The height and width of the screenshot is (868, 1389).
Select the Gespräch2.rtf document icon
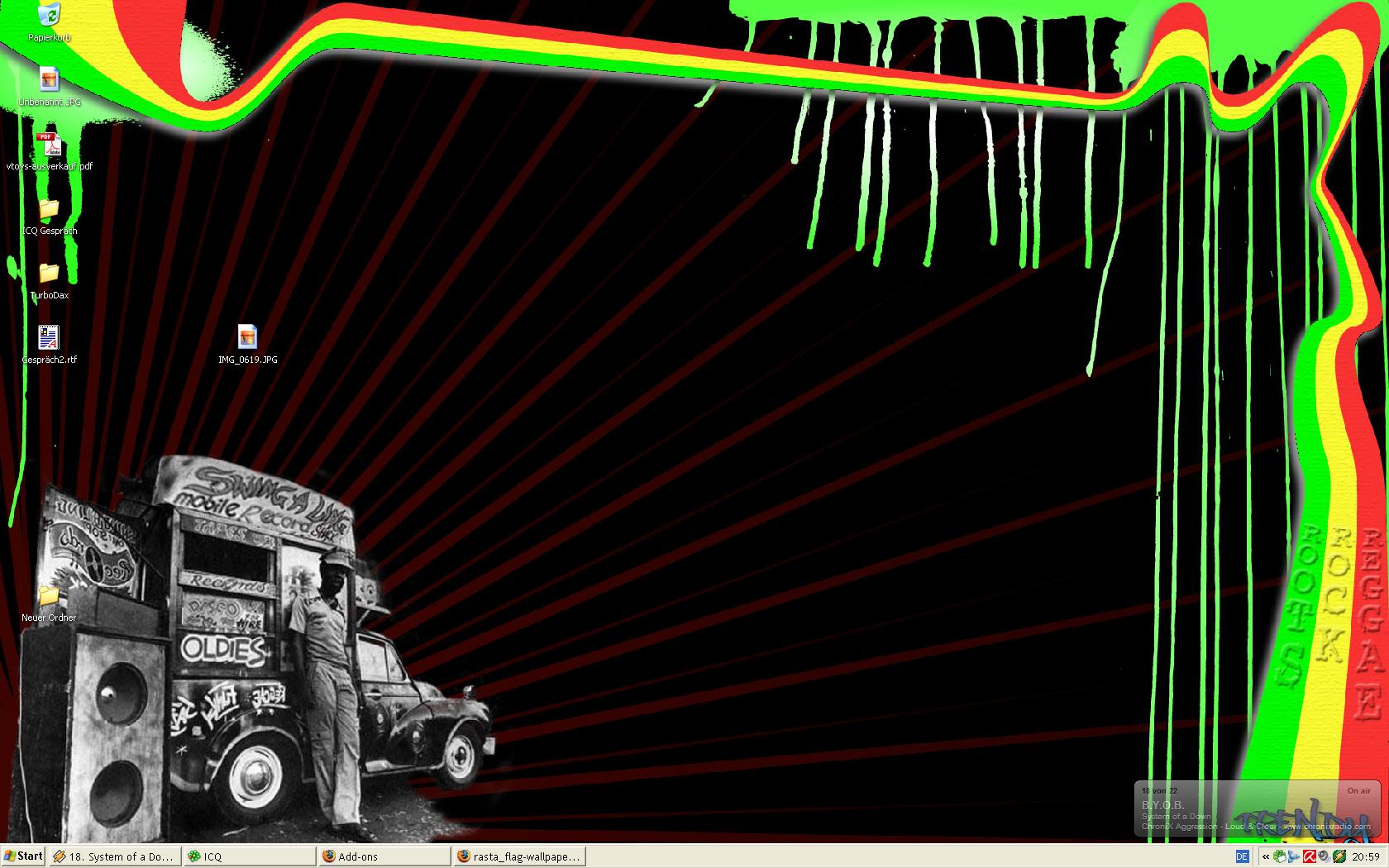(x=49, y=338)
